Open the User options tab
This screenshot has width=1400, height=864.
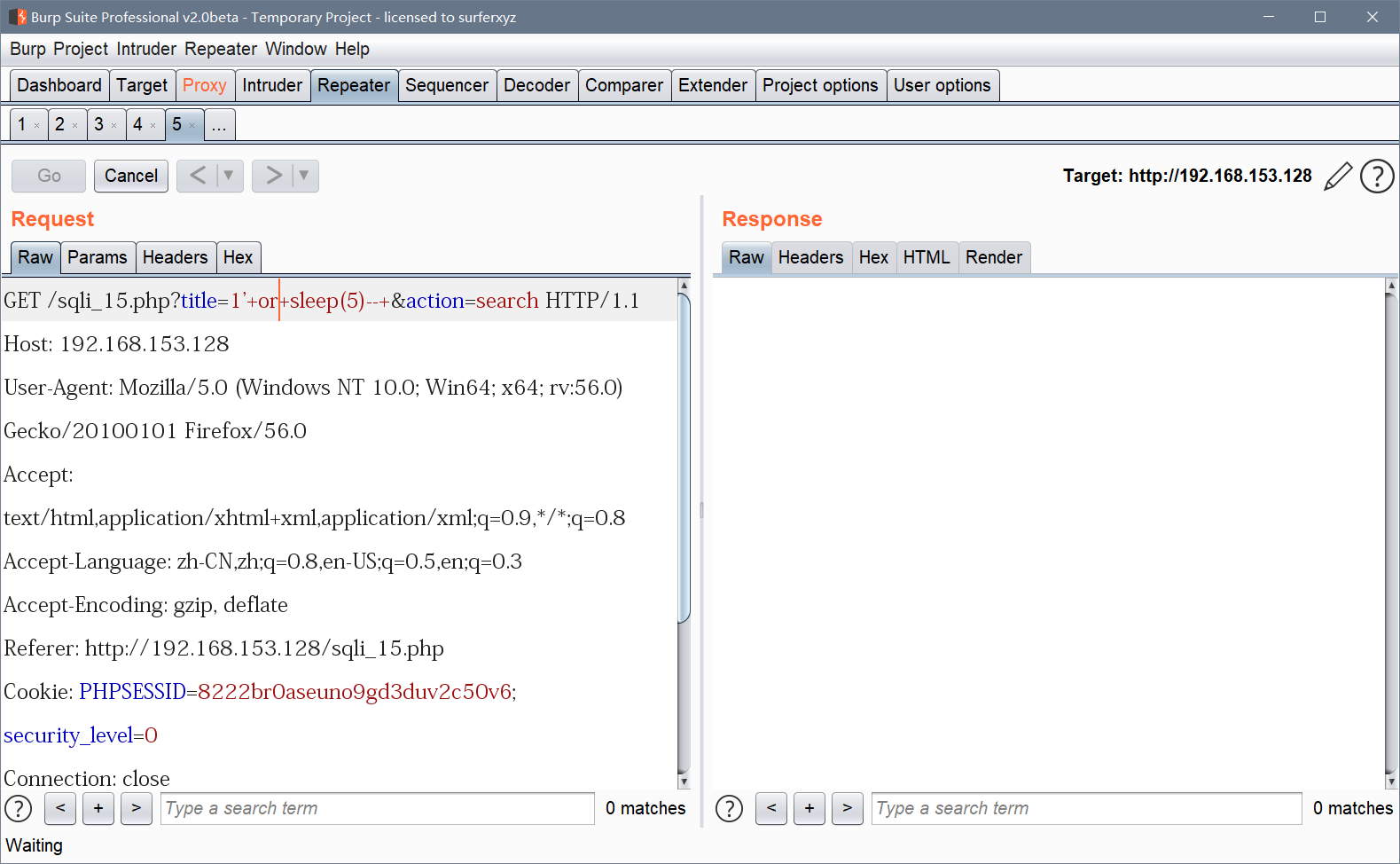point(942,85)
